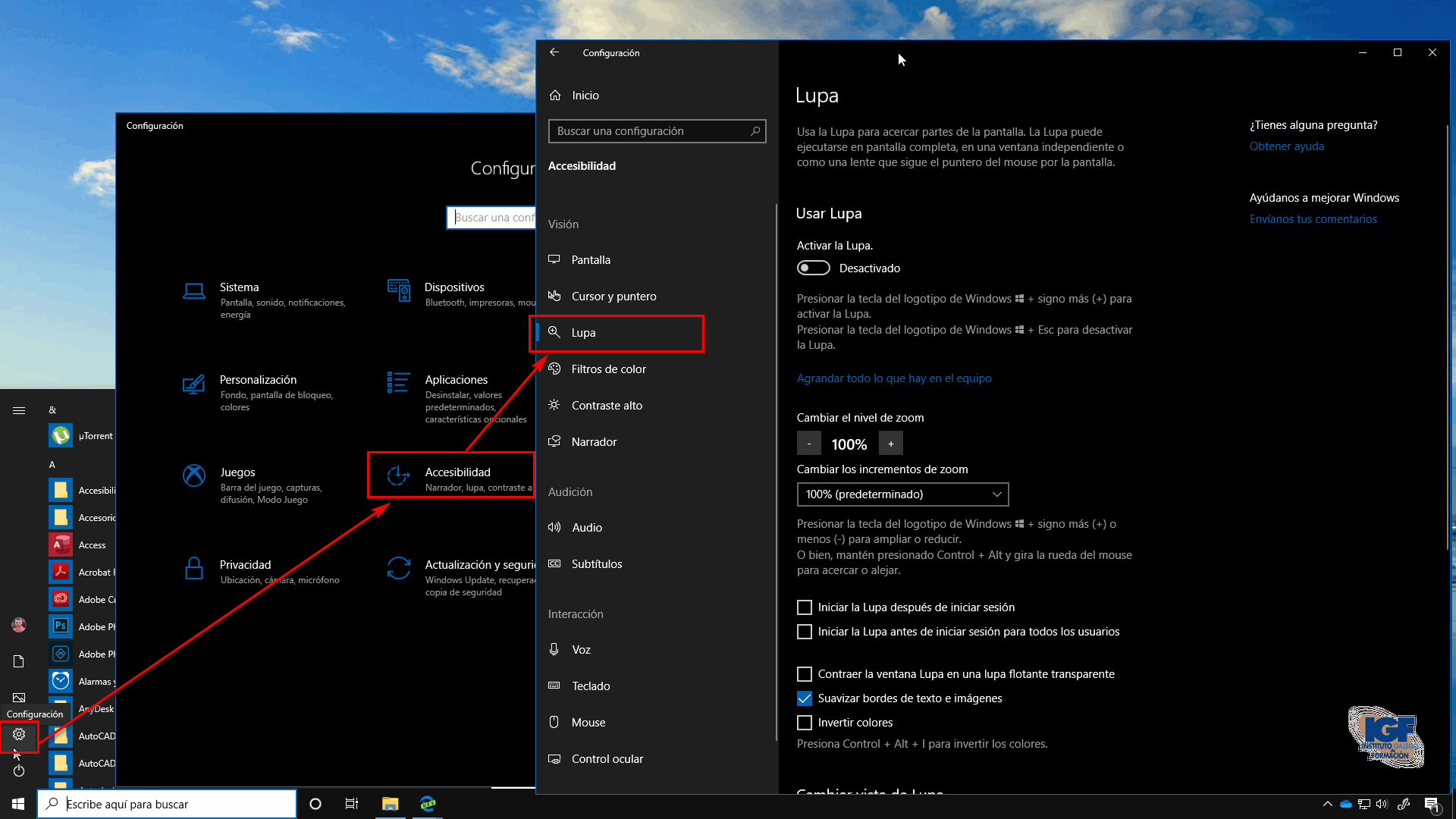Select Control ocular in the sidebar
Image resolution: width=1456 pixels, height=819 pixels.
tap(607, 758)
